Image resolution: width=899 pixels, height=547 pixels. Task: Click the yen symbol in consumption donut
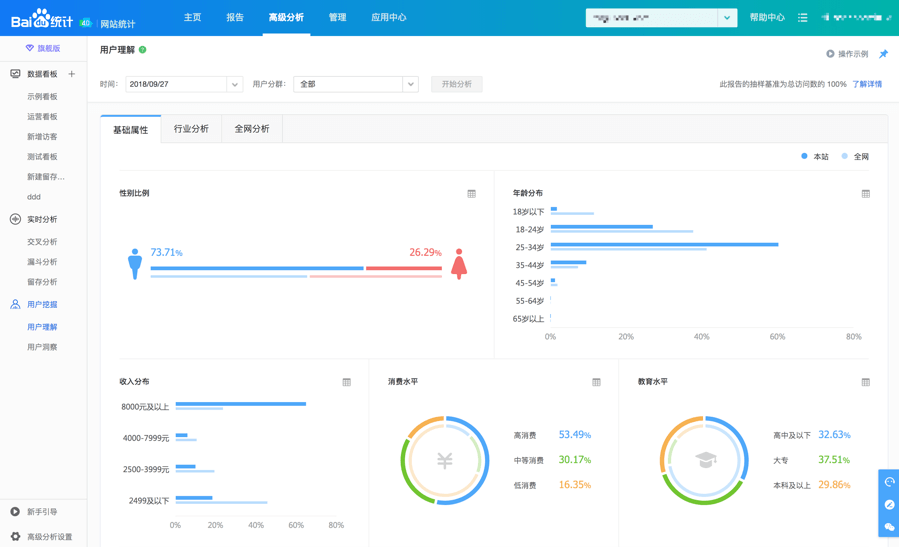445,460
